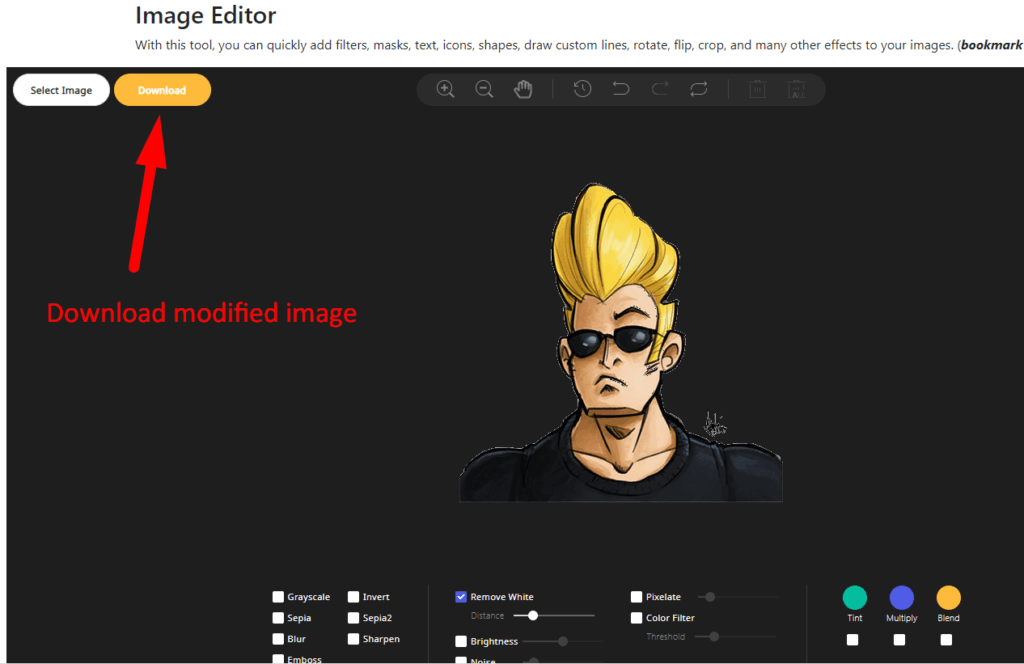Click the zoom out magnifier icon
Image resolution: width=1024 pixels, height=664 pixels.
click(484, 89)
